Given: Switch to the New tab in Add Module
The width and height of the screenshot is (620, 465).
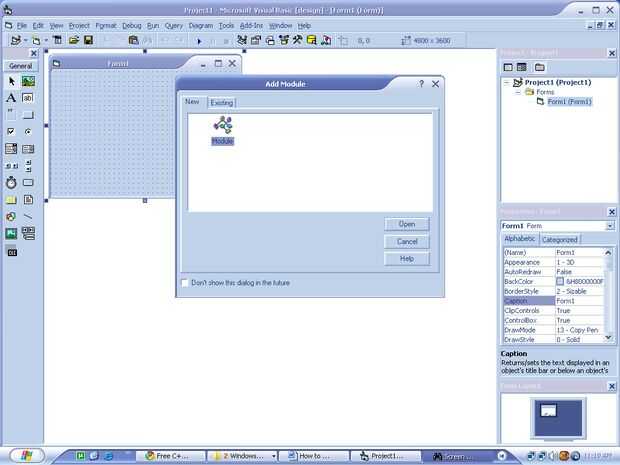Looking at the screenshot, I should 192,102.
